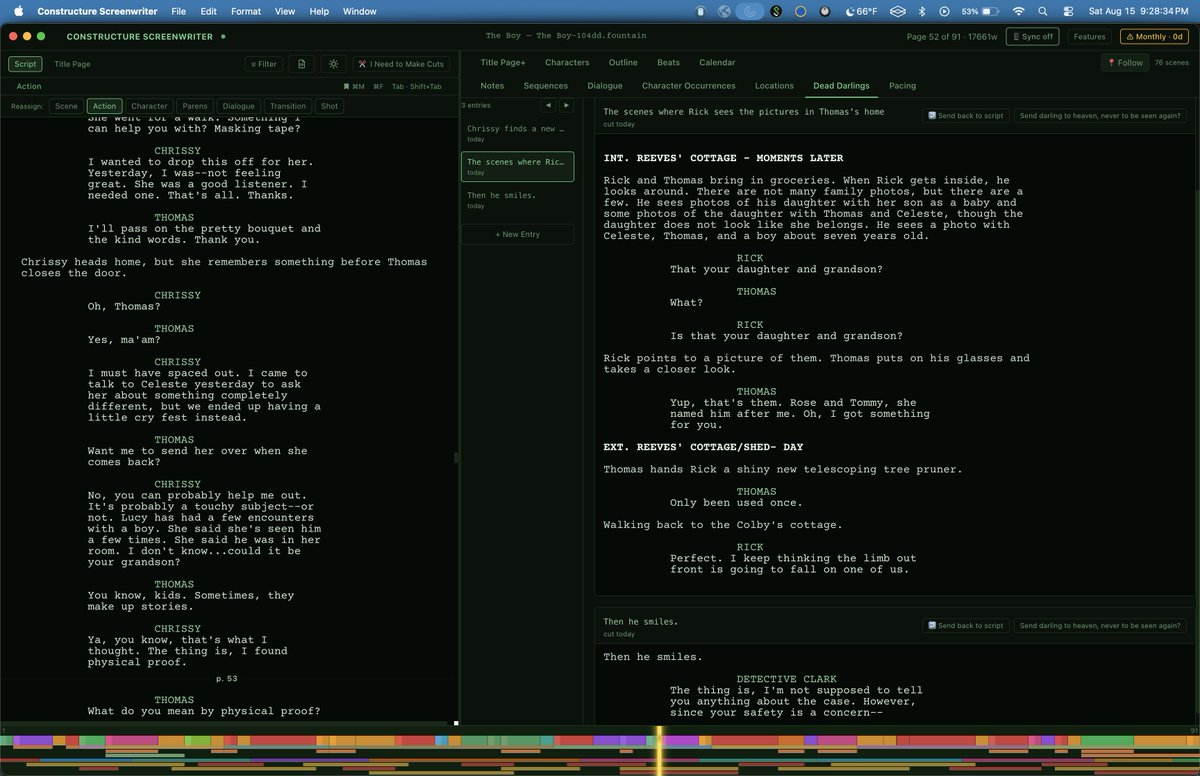Click the swirl menu bar icon

(749, 11)
